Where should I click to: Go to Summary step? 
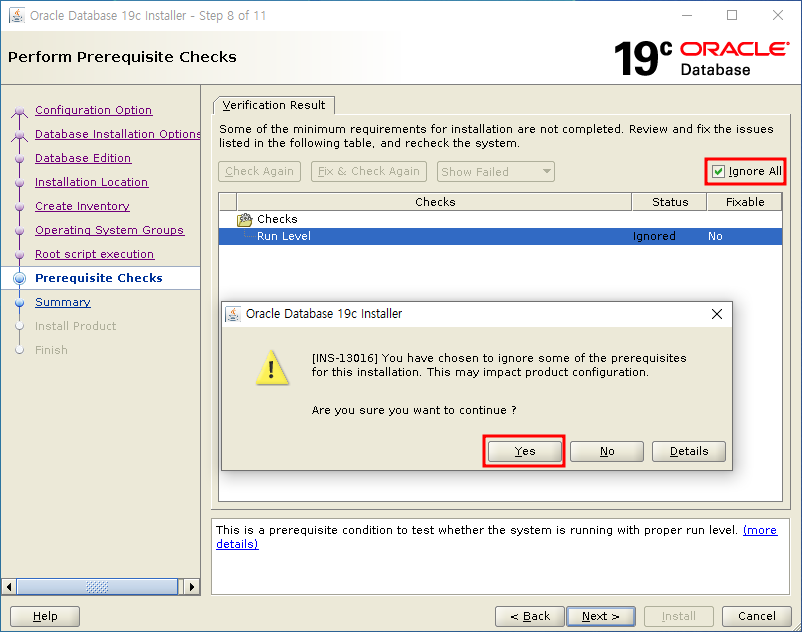click(x=63, y=302)
